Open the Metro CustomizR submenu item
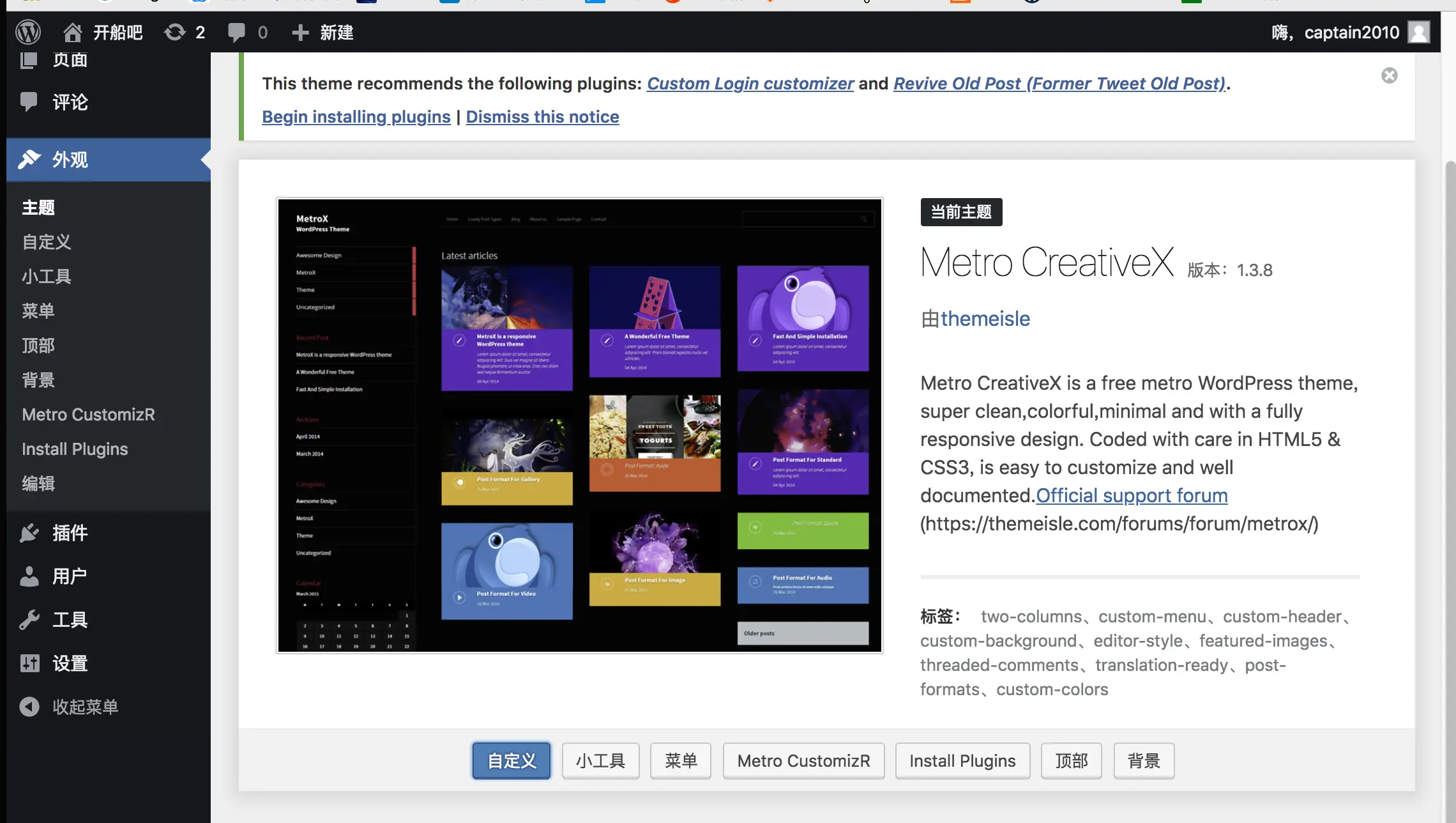Viewport: 1456px width, 823px height. [88, 415]
